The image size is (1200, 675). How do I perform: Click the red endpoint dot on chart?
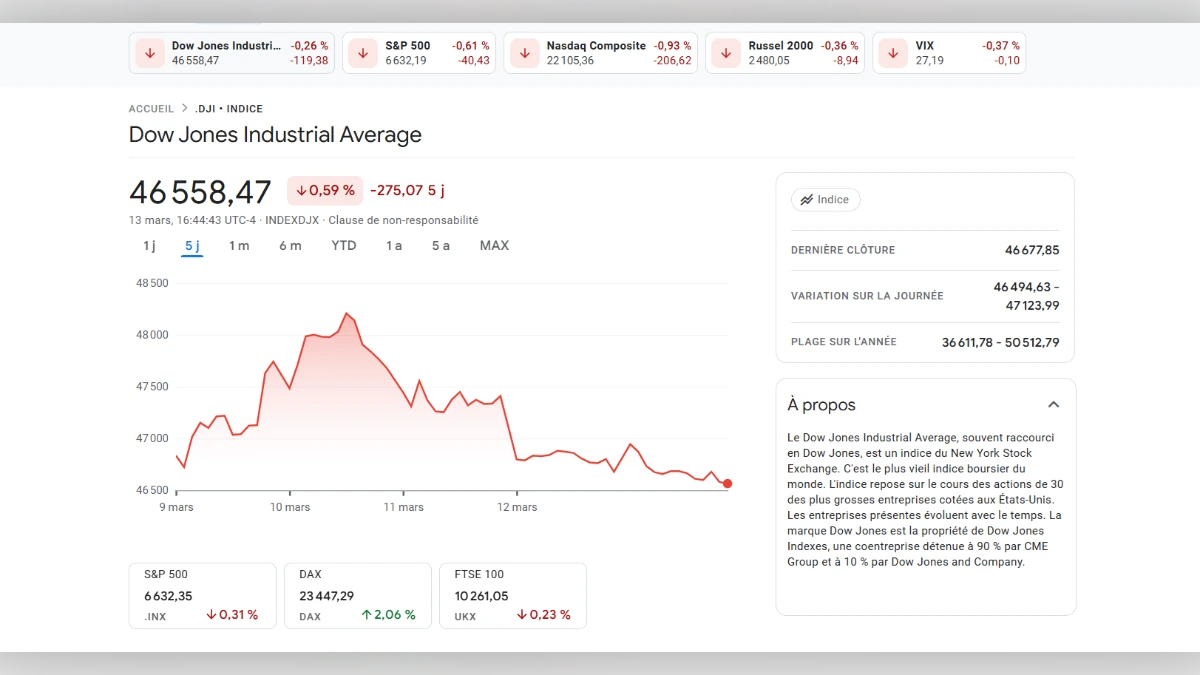click(727, 484)
